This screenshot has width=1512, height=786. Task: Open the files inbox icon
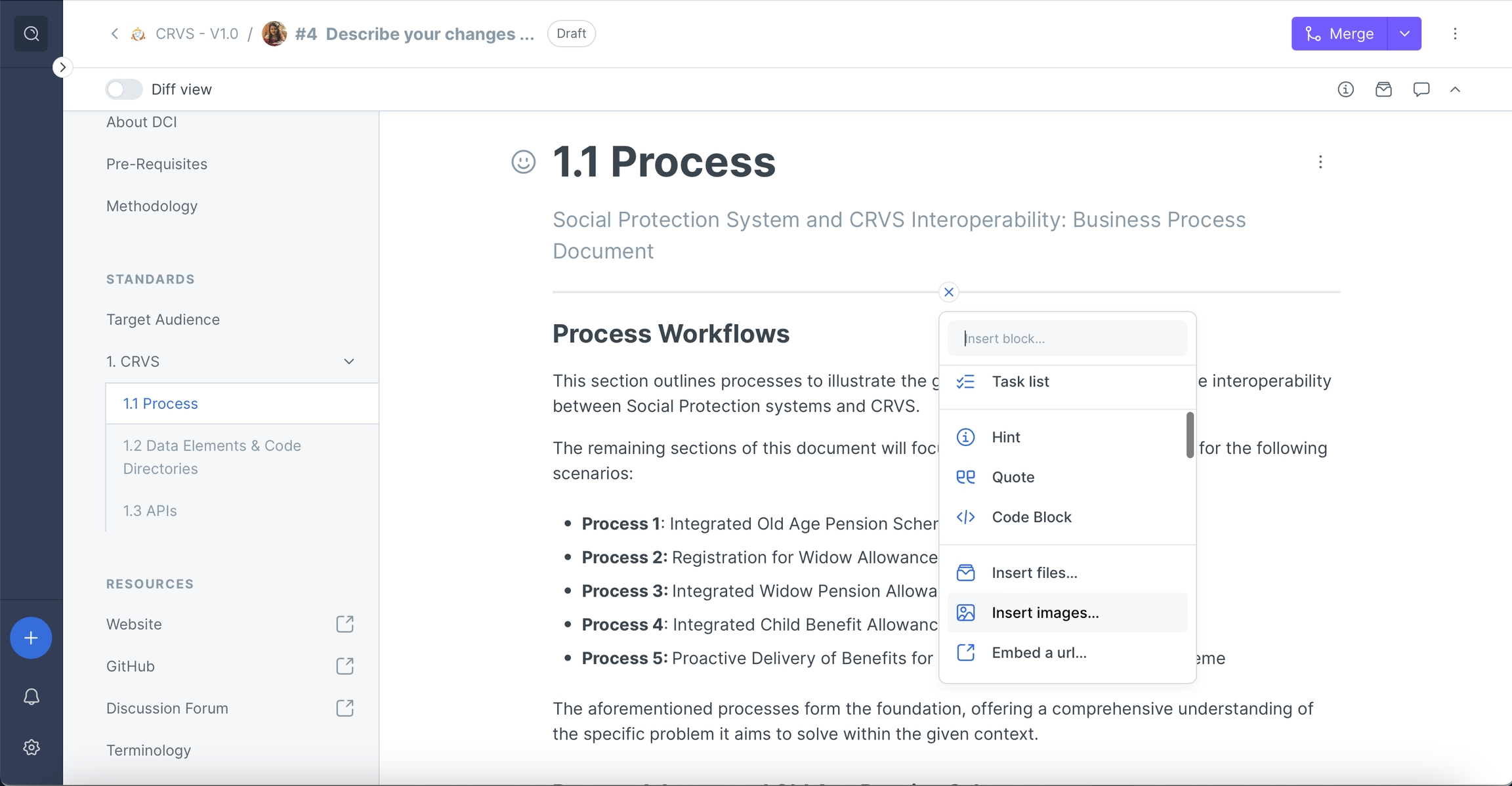pyautogui.click(x=1383, y=89)
